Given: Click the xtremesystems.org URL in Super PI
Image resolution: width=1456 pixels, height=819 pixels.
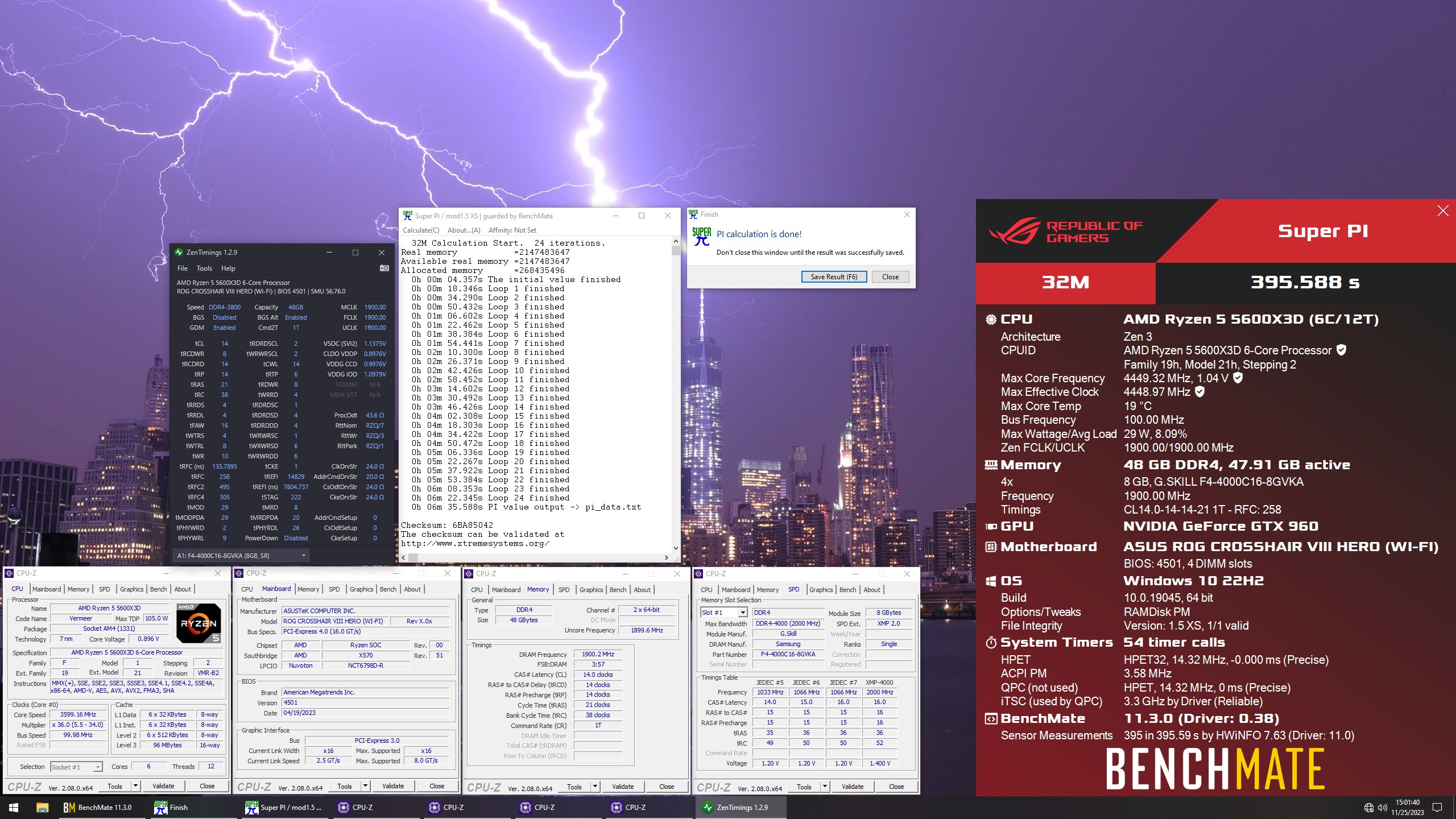Looking at the screenshot, I should pyautogui.click(x=475, y=543).
